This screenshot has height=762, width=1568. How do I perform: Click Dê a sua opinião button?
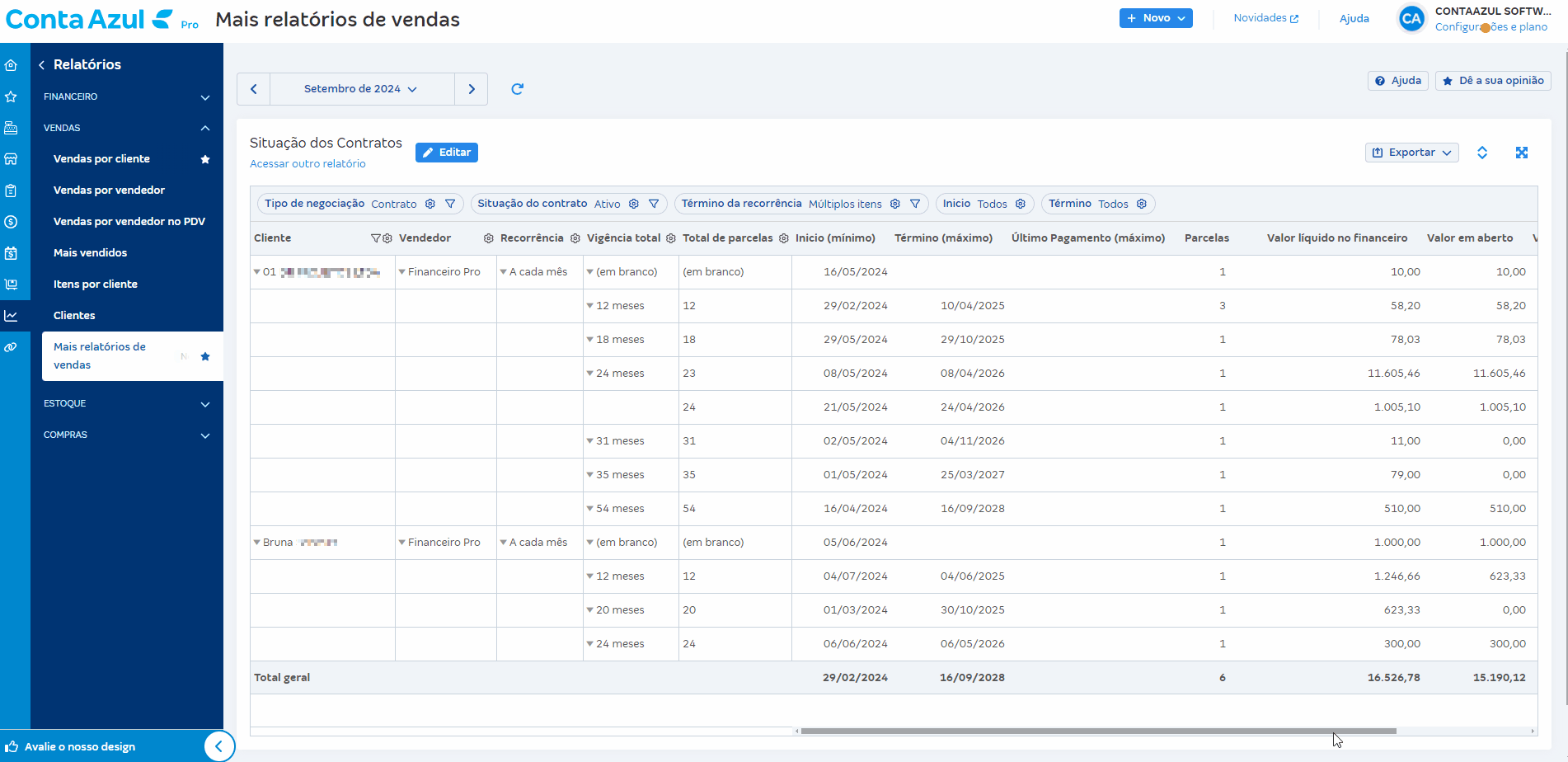[1493, 81]
